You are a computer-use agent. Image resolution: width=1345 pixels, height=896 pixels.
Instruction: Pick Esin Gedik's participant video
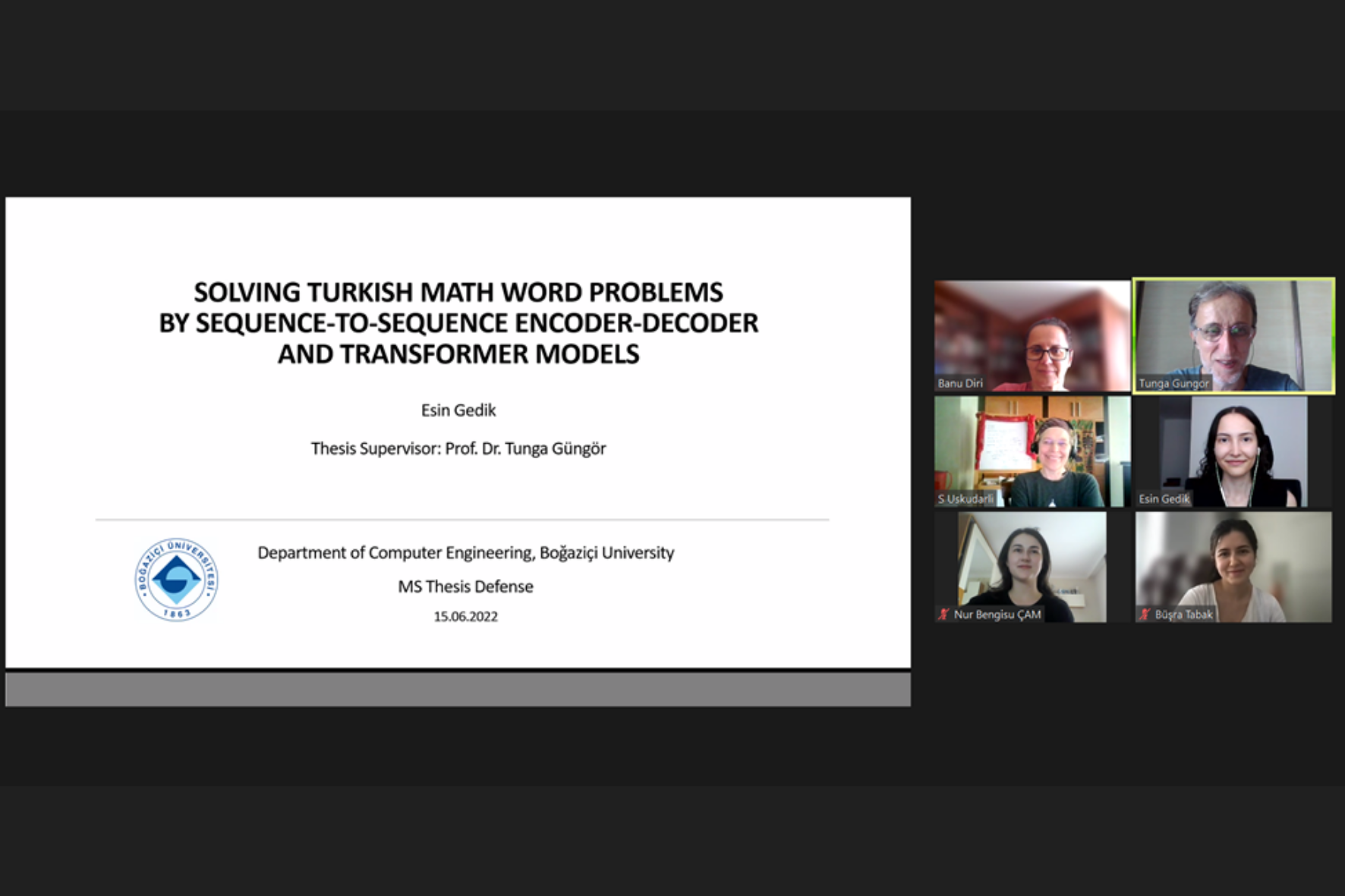tap(1233, 451)
